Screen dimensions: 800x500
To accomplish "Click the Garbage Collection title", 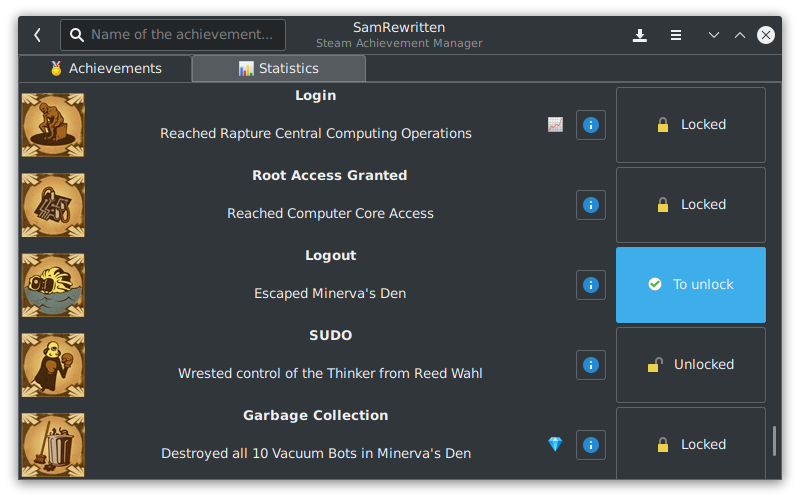I will 316,416.
